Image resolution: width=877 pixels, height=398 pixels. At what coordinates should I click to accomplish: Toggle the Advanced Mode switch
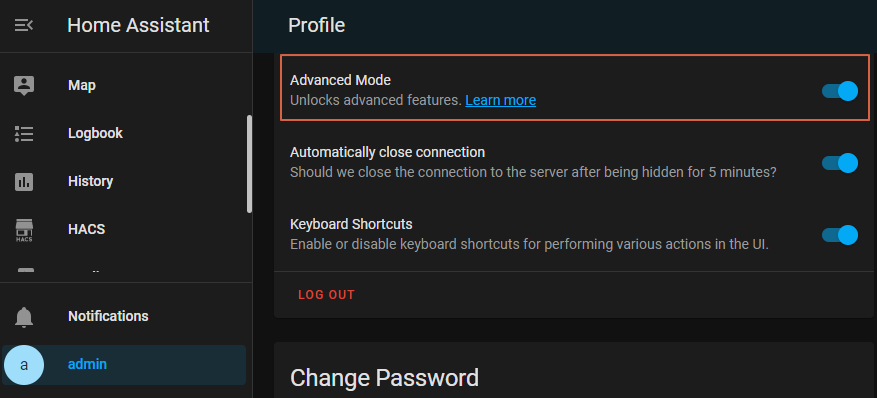click(840, 91)
